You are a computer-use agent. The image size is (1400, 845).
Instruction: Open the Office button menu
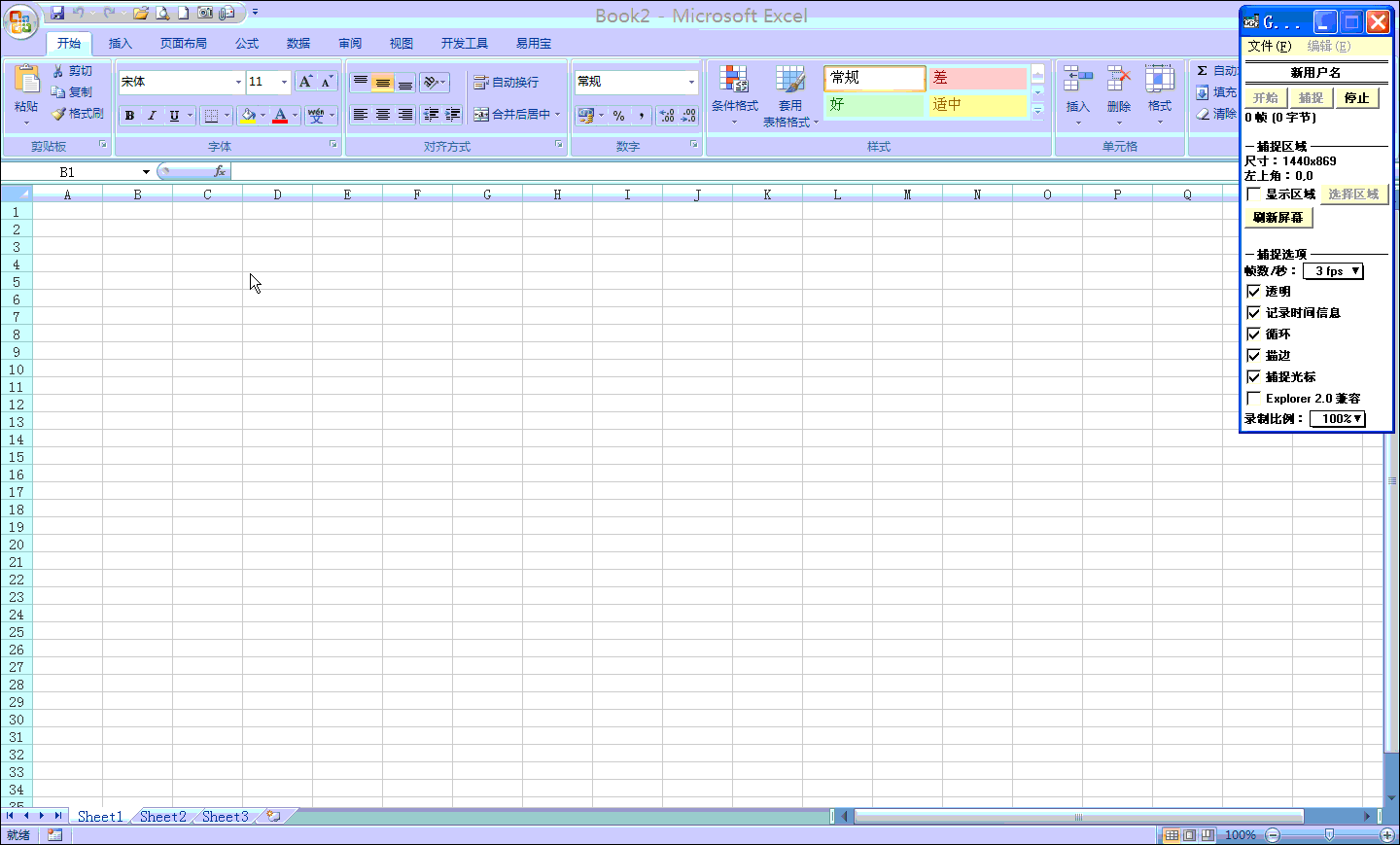click(x=20, y=21)
